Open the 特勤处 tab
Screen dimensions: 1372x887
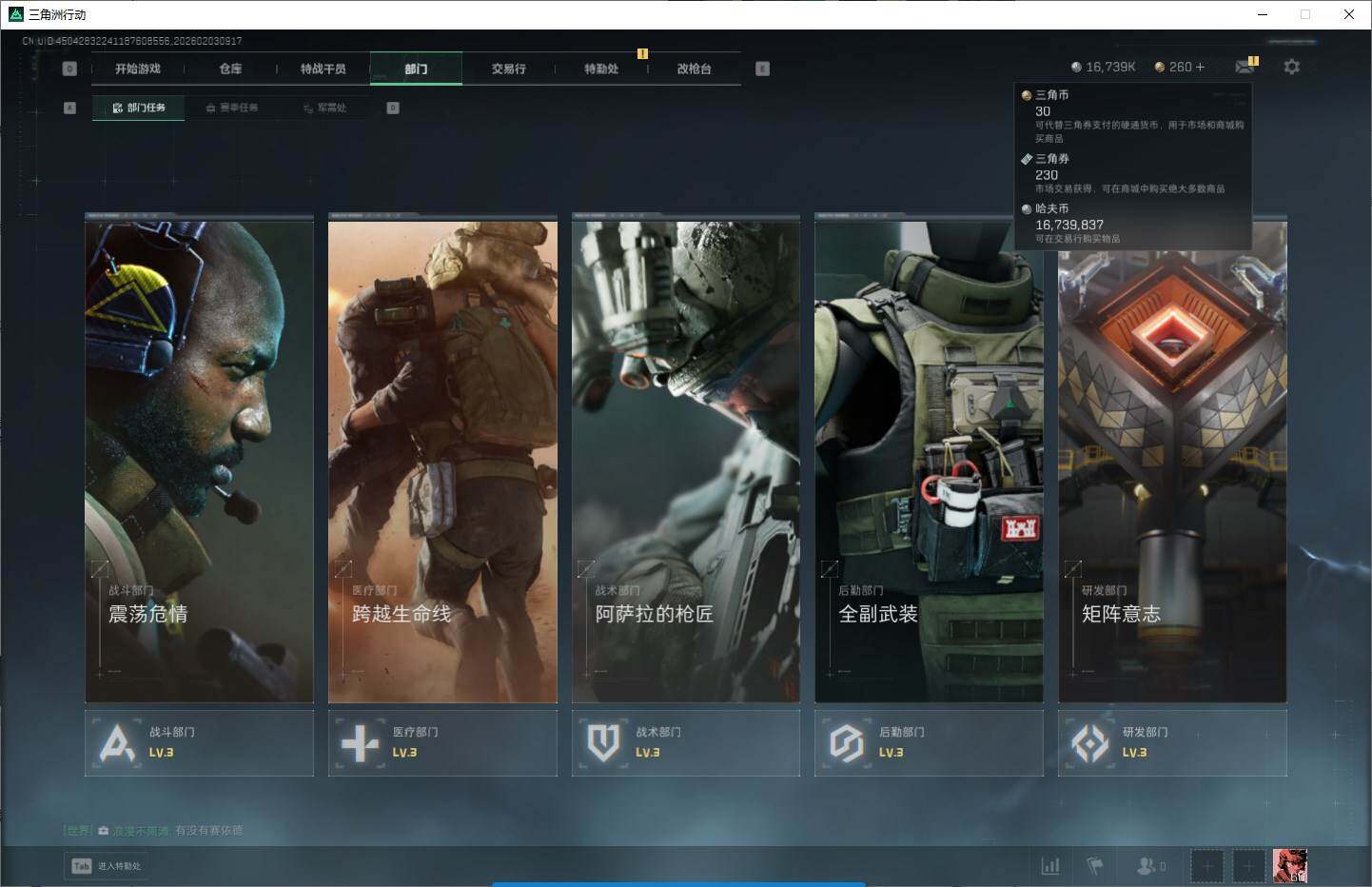(601, 69)
